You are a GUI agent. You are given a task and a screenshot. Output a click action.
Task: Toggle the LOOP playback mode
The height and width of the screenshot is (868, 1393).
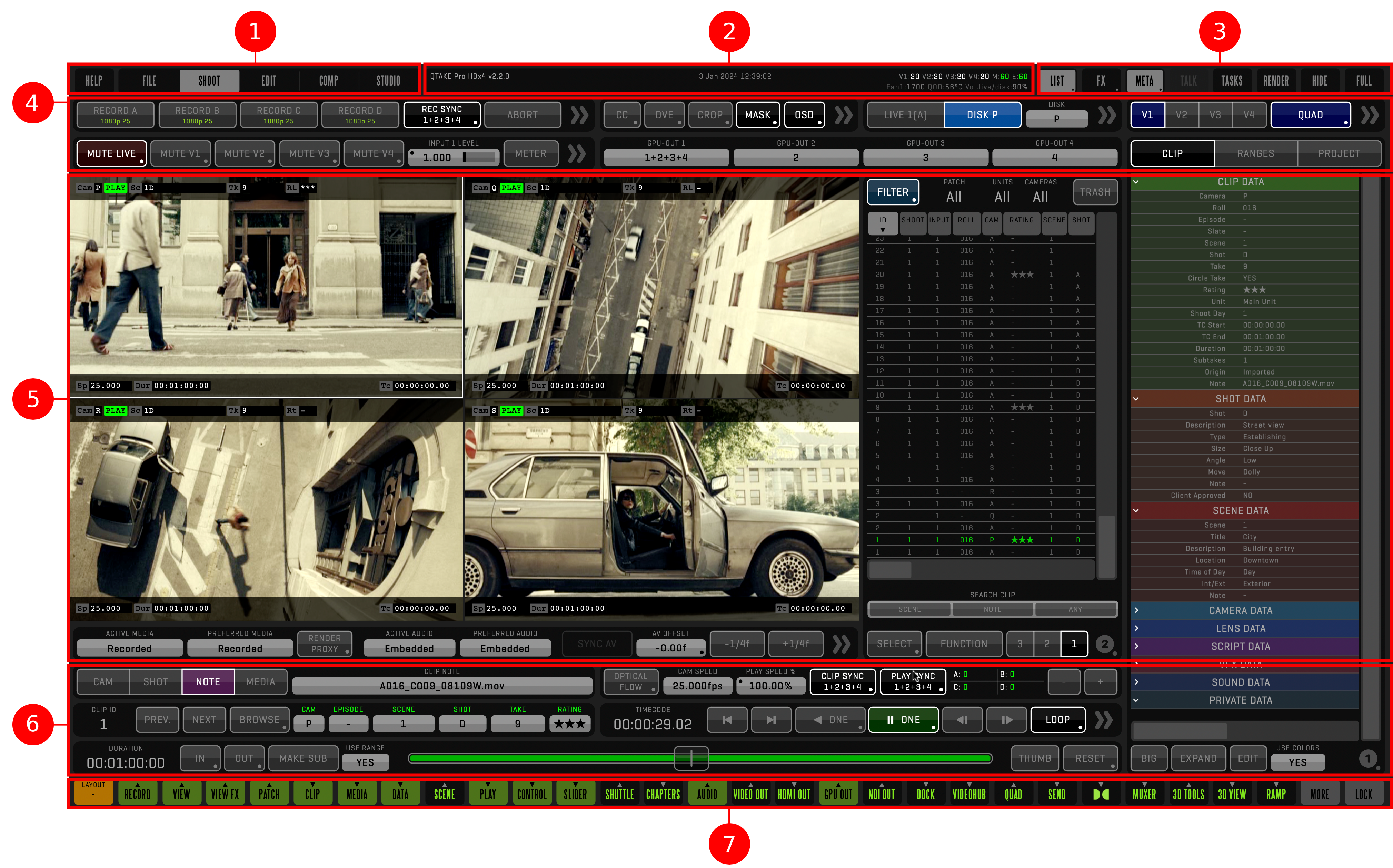click(1057, 720)
